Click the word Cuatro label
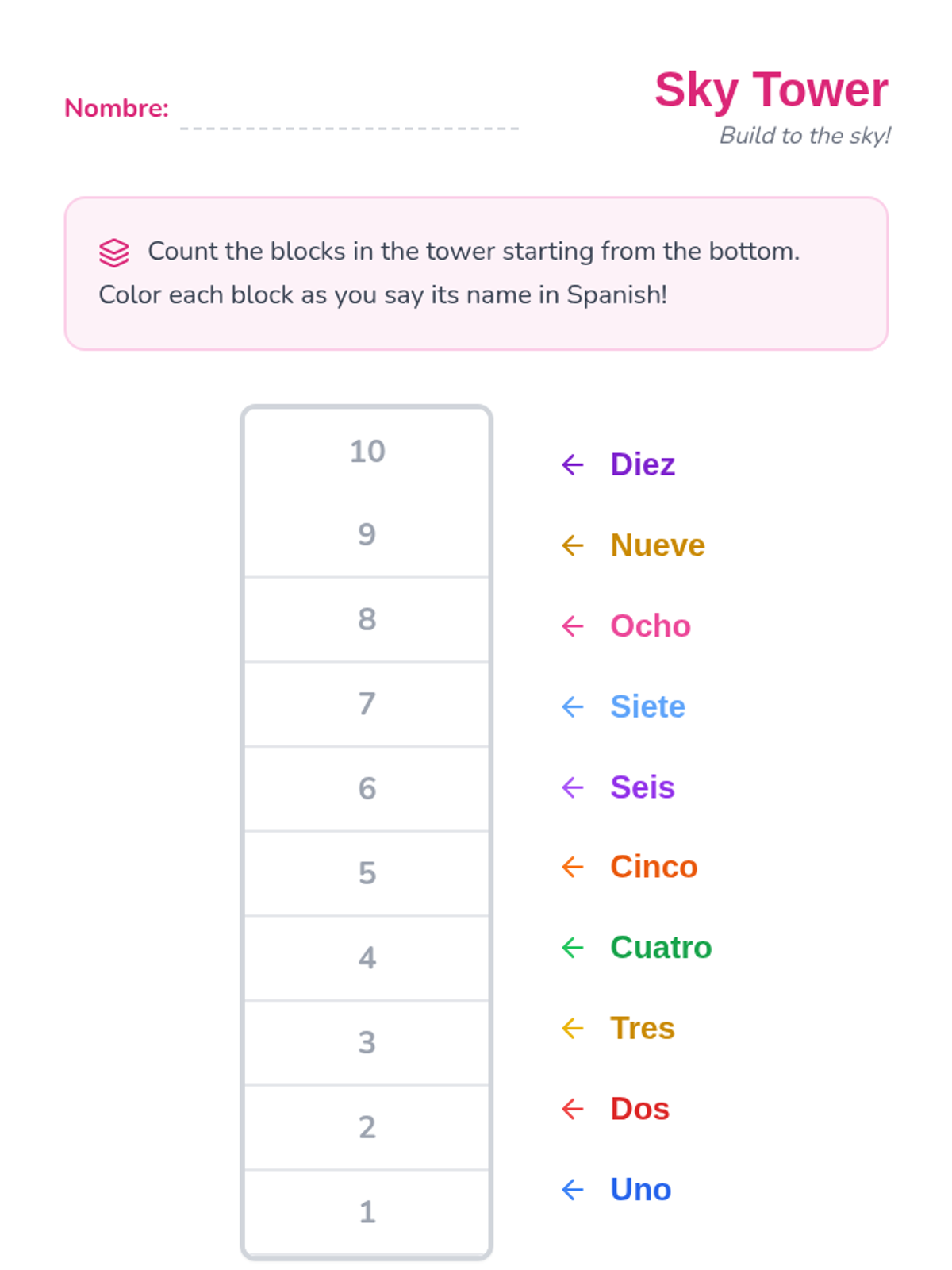952x1270 pixels. (x=661, y=947)
